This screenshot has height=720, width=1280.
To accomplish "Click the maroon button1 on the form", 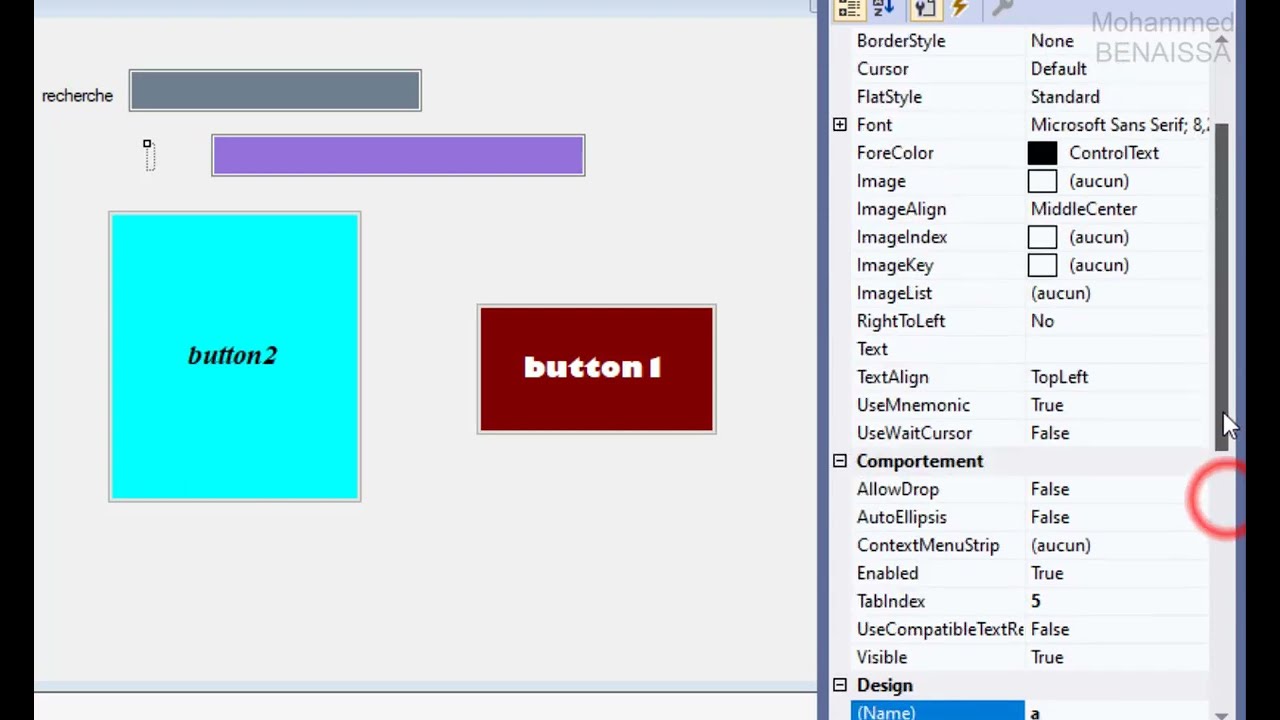I will 597,369.
